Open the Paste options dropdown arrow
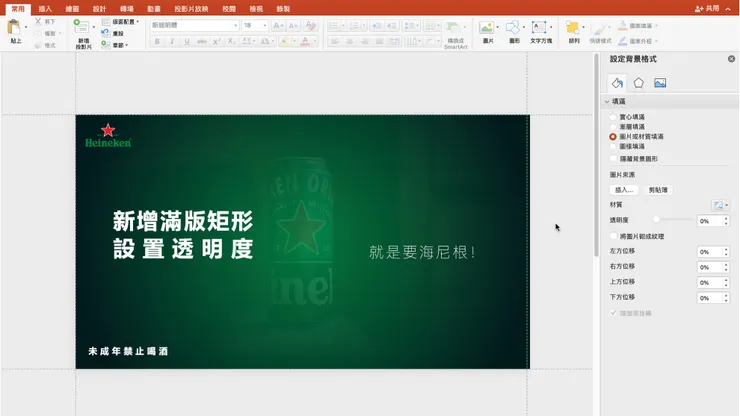Viewport: 740px width, 416px height. 25,27
